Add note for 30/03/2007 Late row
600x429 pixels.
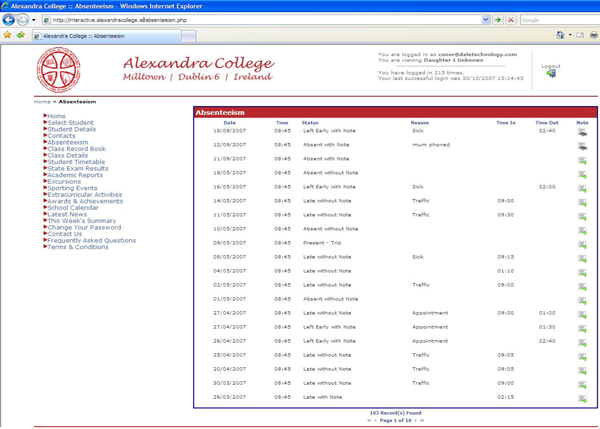(x=582, y=385)
